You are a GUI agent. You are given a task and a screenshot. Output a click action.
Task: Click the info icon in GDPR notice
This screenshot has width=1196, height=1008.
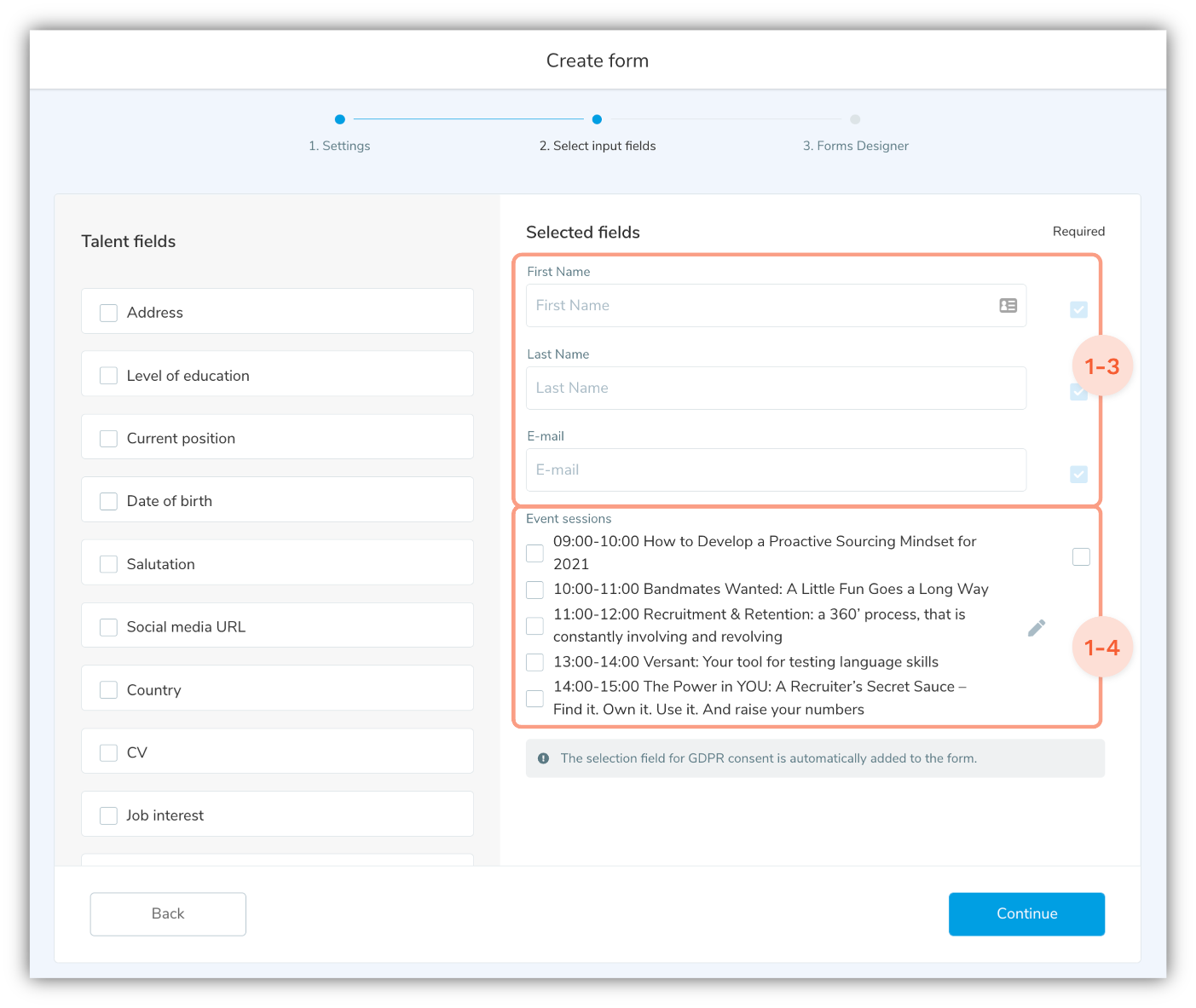543,758
